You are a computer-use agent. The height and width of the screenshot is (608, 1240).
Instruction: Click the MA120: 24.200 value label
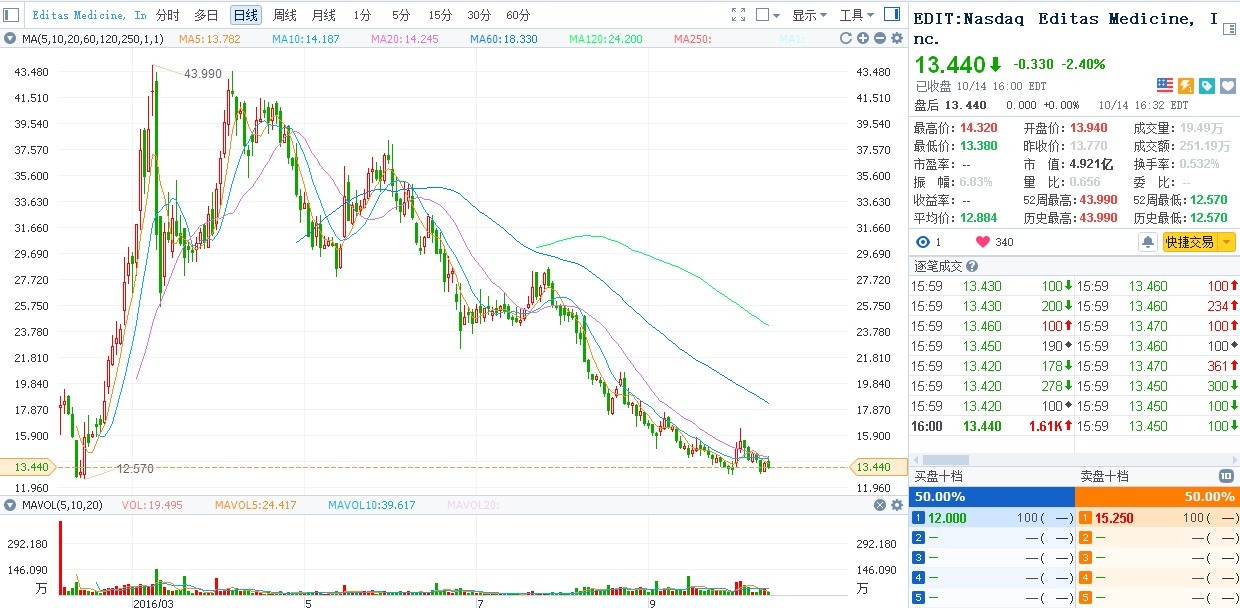[606, 39]
